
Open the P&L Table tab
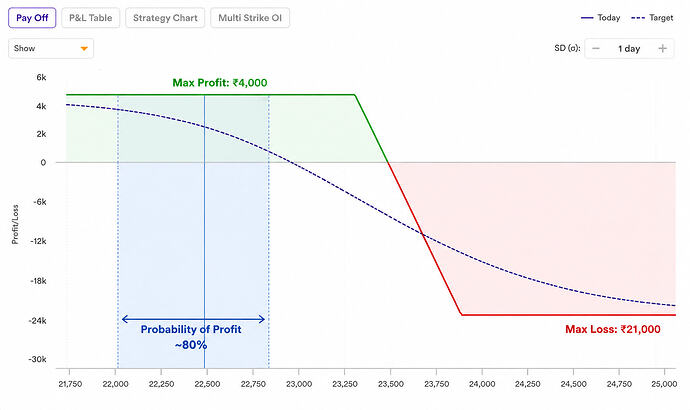[x=91, y=18]
